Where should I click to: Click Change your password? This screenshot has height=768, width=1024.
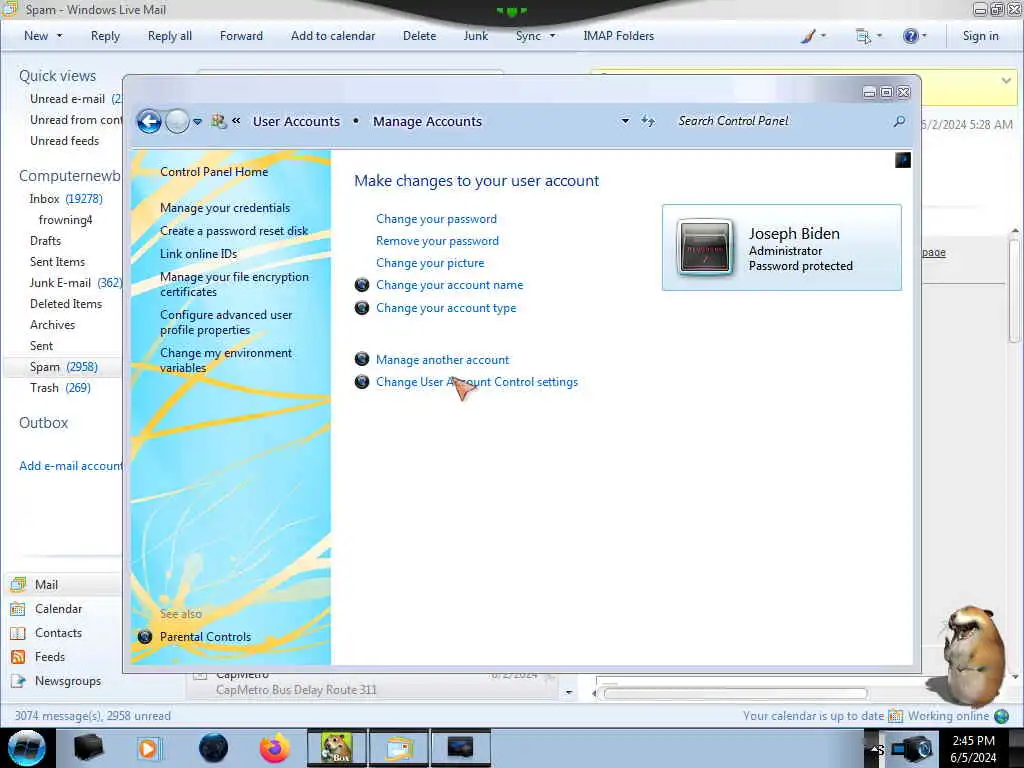pyautogui.click(x=436, y=219)
